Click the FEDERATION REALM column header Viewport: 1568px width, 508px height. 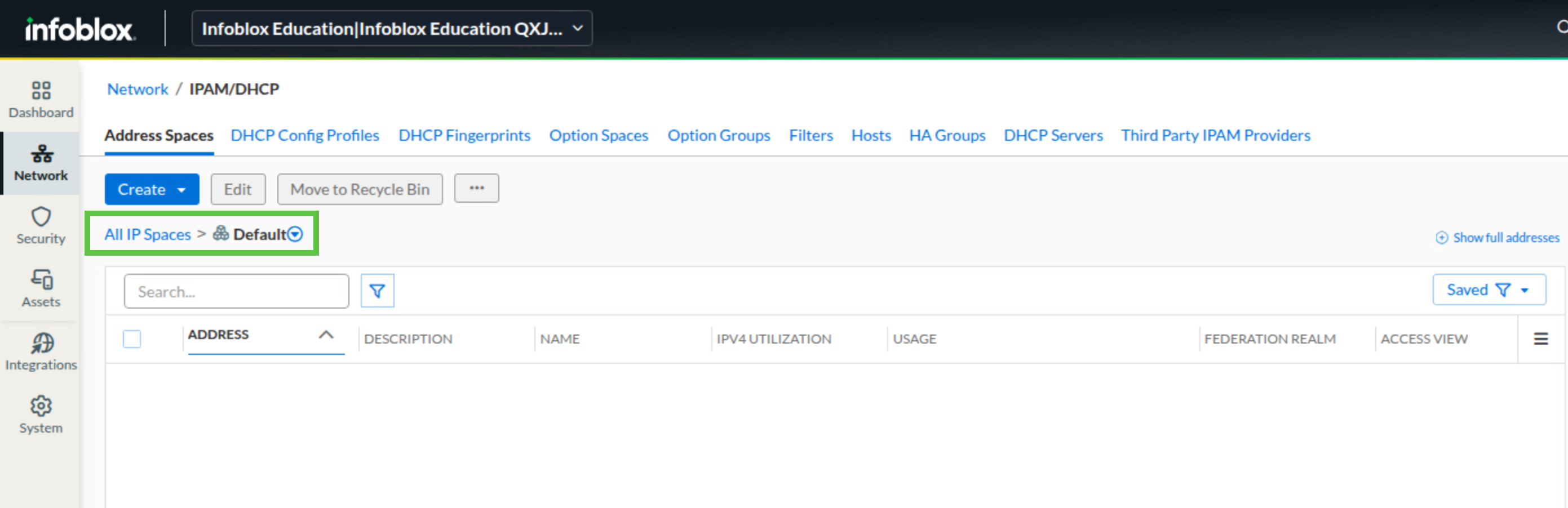click(x=1270, y=339)
